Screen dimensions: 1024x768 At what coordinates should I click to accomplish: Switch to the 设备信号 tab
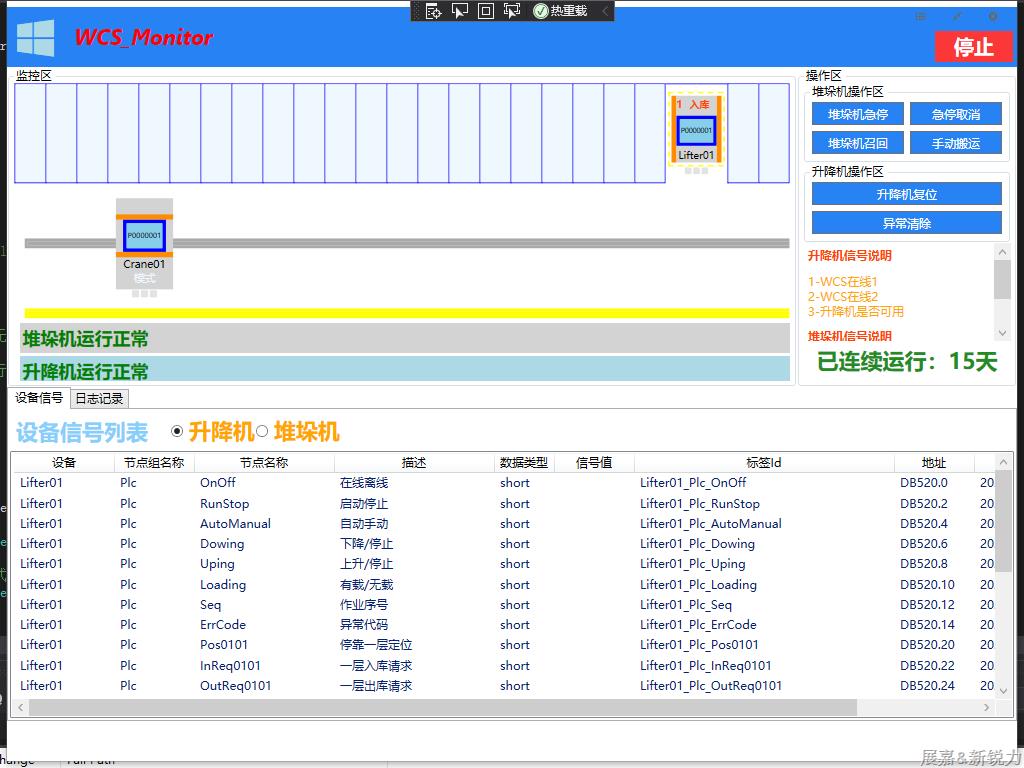click(40, 398)
